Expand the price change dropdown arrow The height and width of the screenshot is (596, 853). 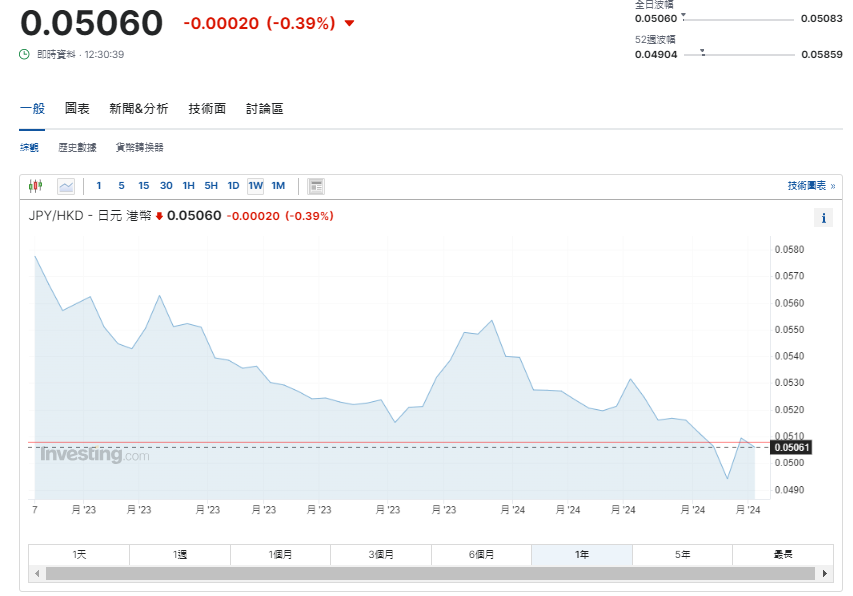point(348,24)
